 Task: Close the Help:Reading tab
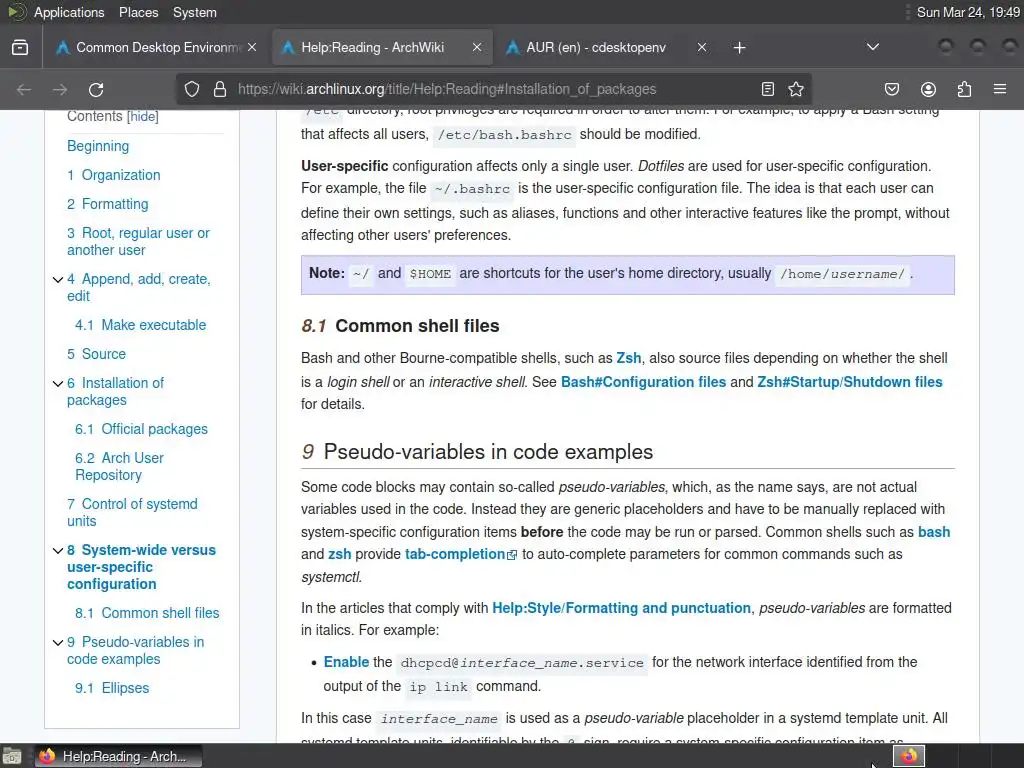click(x=477, y=48)
